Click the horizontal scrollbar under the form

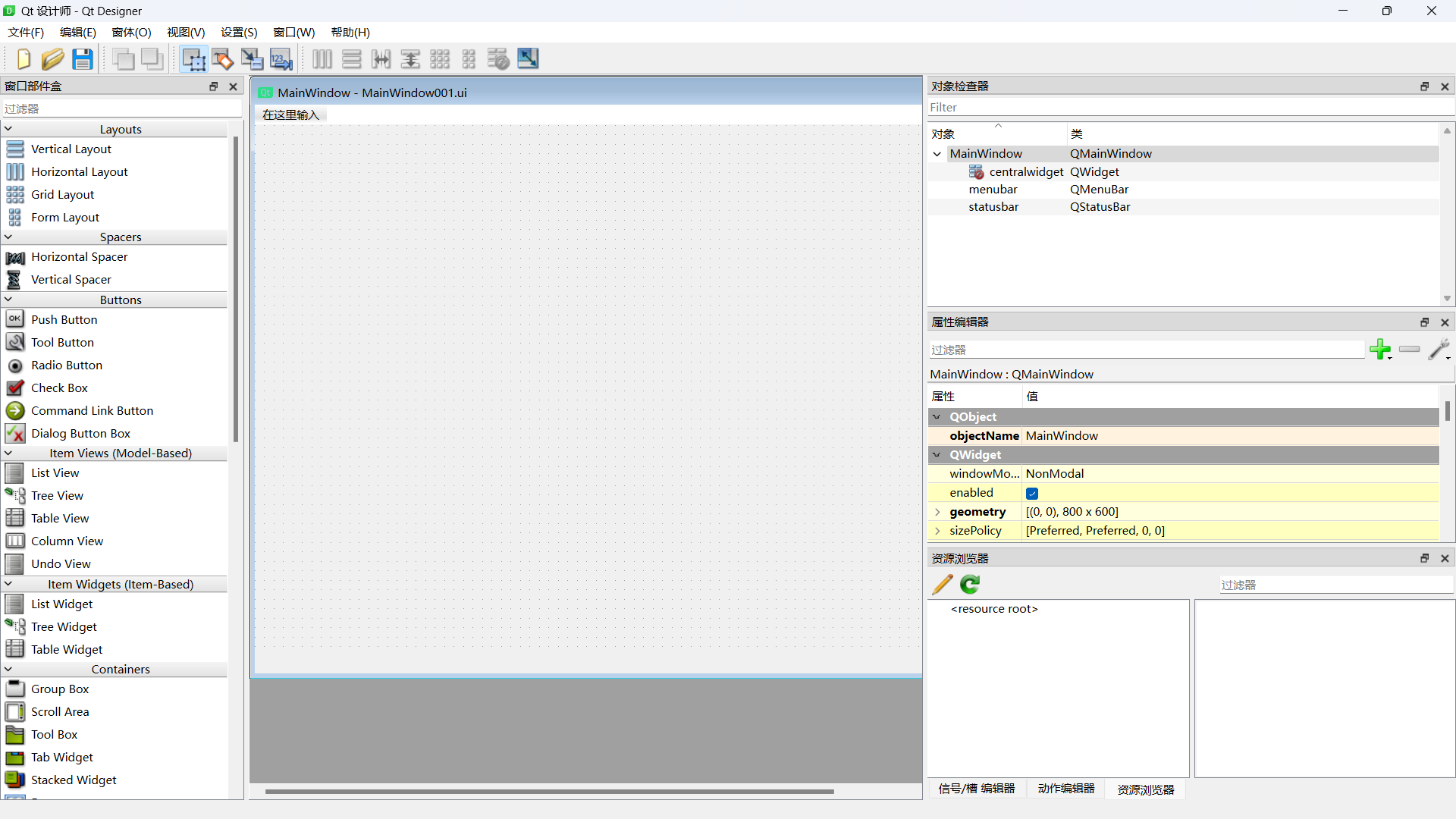tap(549, 791)
